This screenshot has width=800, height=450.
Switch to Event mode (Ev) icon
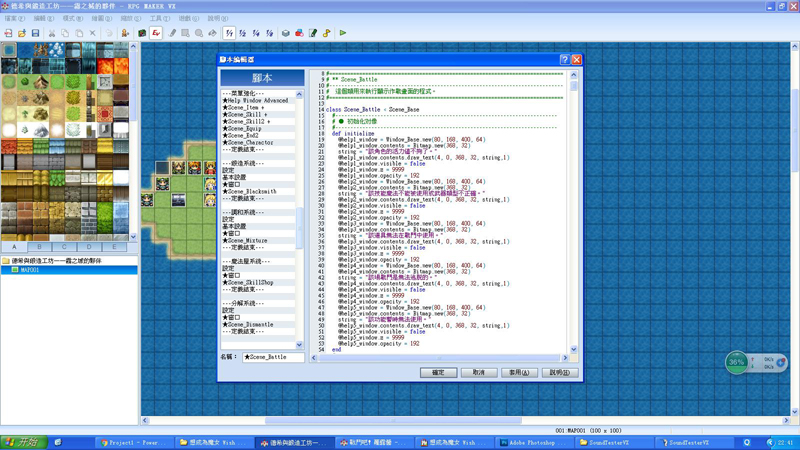(156, 33)
